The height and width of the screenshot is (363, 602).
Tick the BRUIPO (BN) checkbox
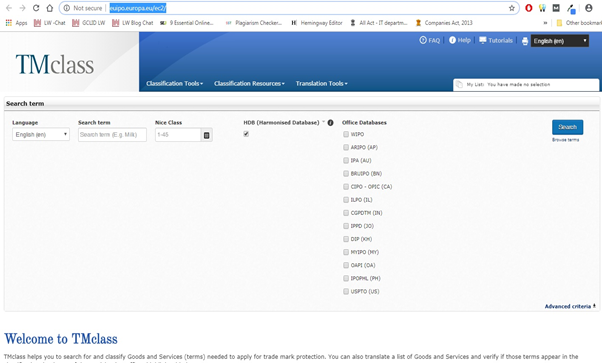click(x=346, y=173)
